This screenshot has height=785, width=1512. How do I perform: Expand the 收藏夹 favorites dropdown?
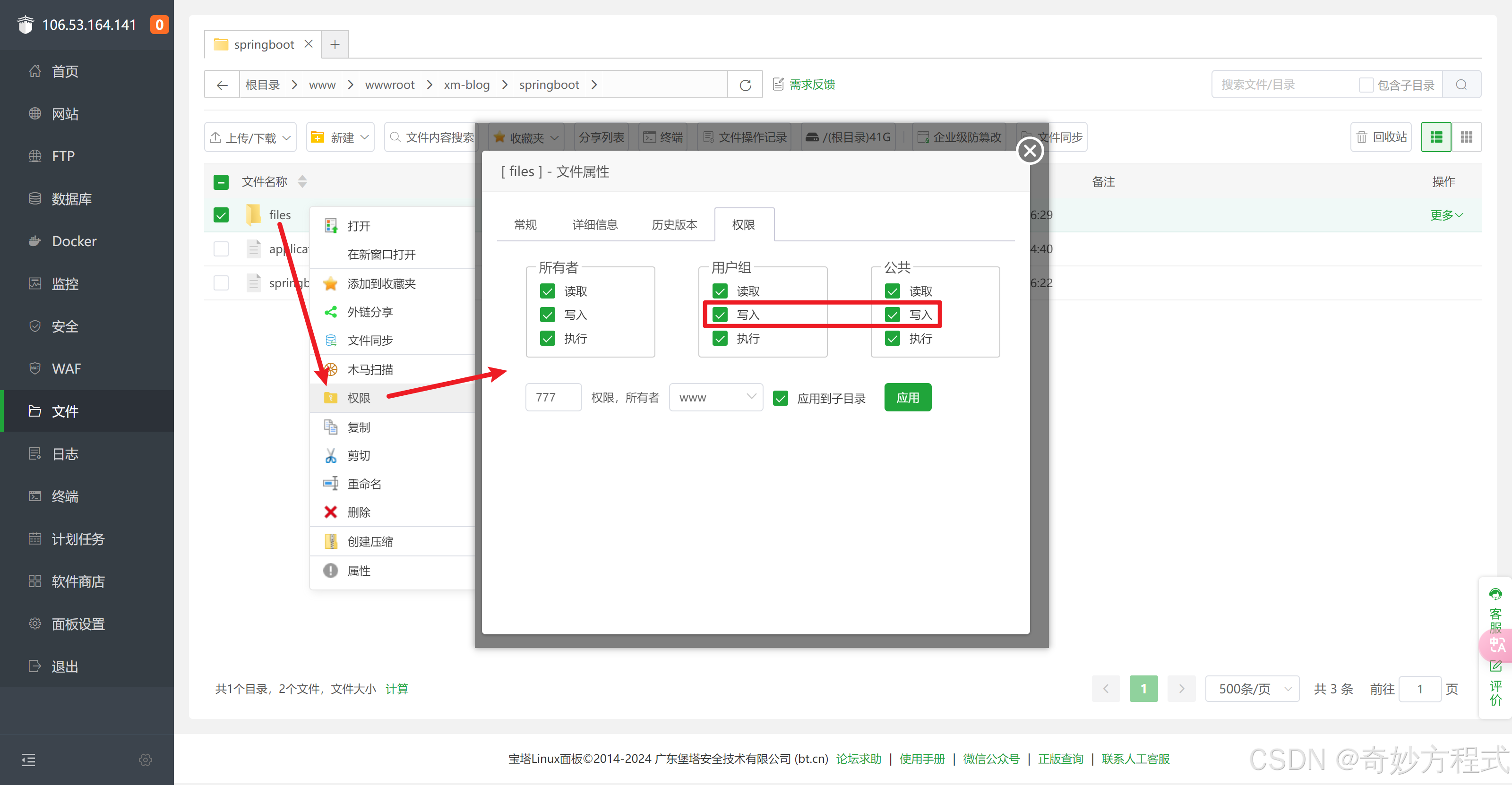click(526, 137)
